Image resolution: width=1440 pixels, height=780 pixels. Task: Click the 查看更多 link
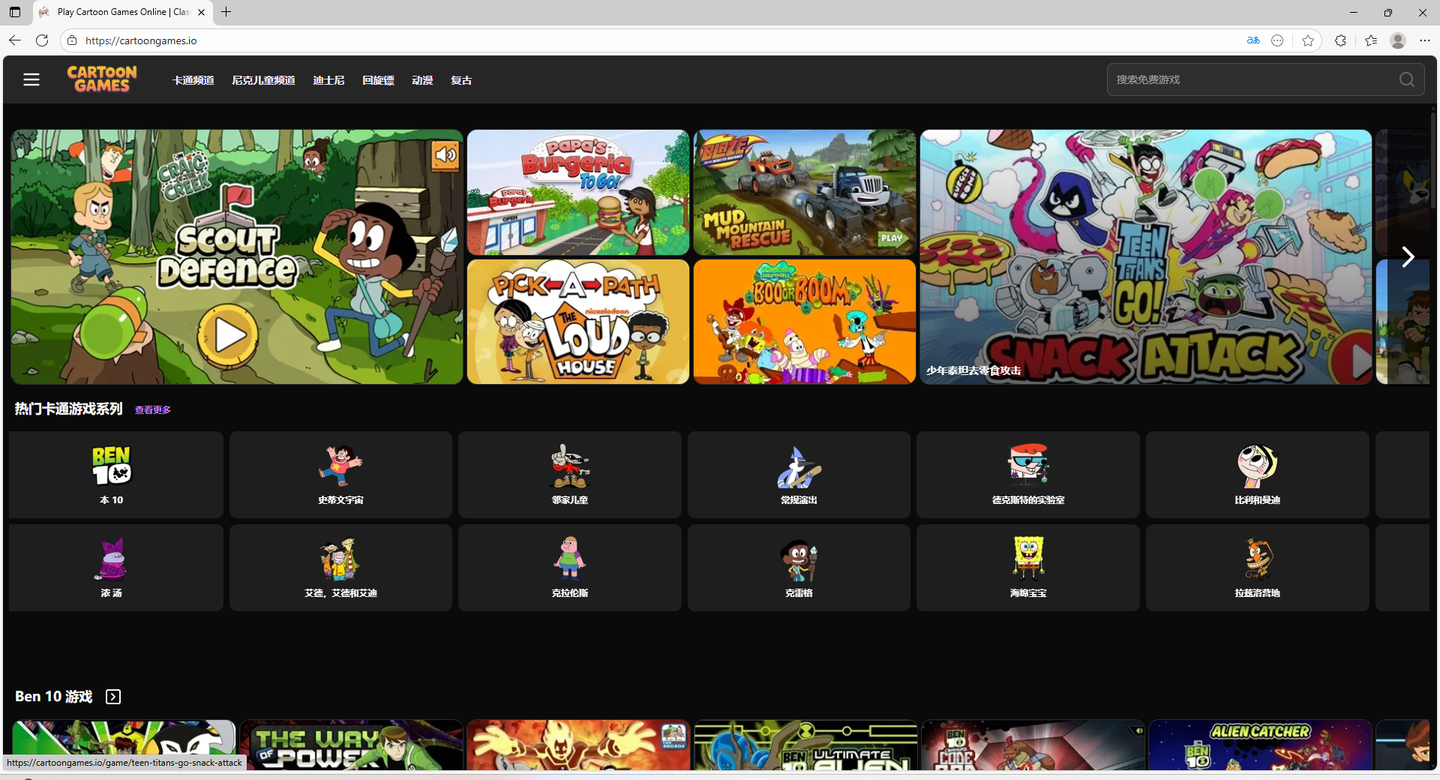pyautogui.click(x=153, y=410)
